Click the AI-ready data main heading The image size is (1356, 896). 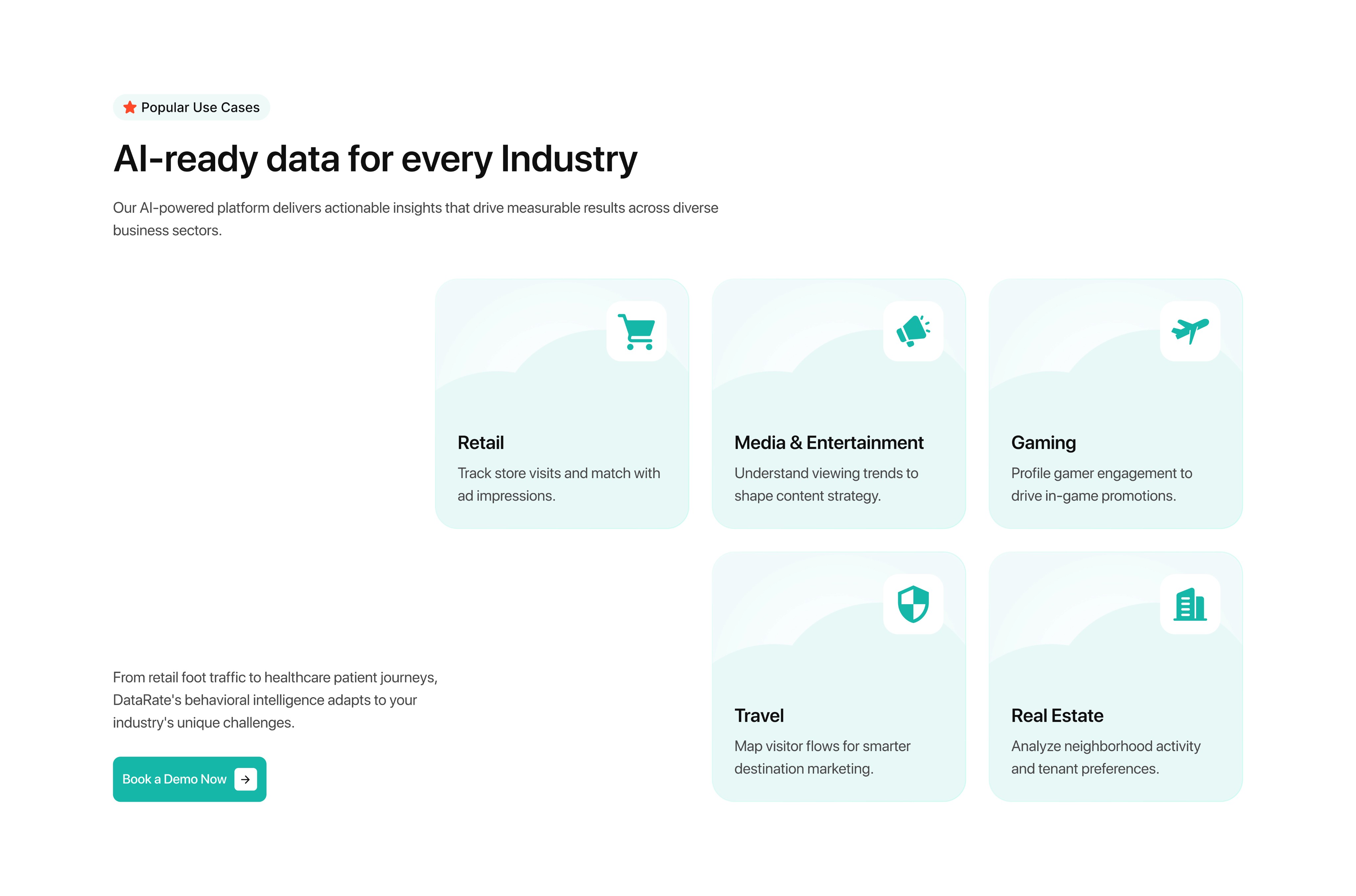pos(375,158)
